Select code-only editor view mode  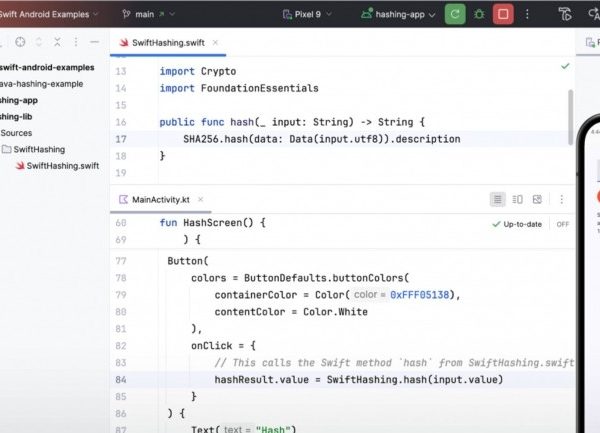pos(497,199)
